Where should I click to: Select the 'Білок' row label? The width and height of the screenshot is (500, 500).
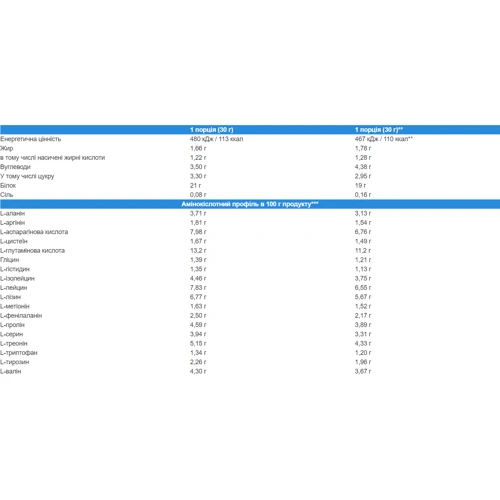click(8, 186)
